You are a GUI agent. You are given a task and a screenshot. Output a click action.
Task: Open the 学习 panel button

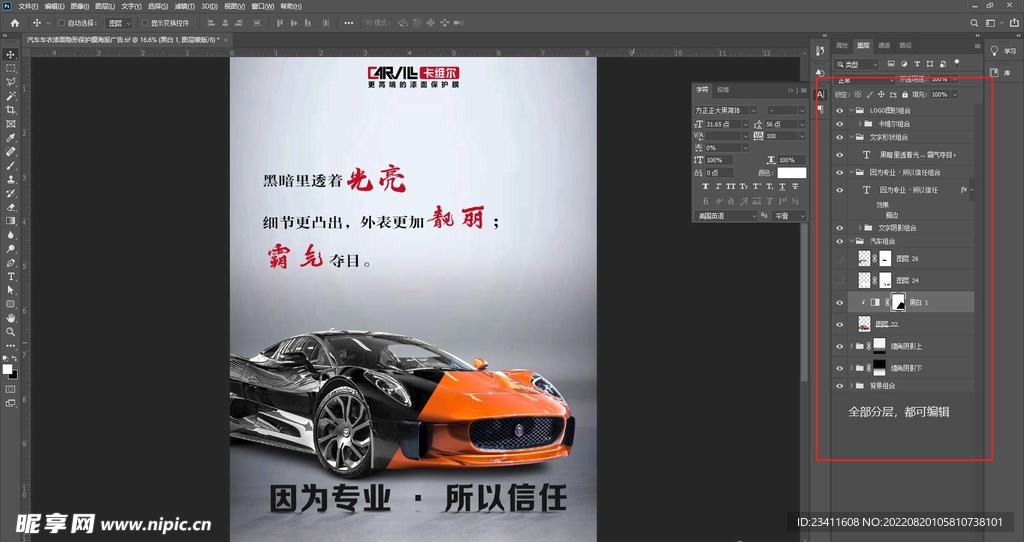point(1004,51)
